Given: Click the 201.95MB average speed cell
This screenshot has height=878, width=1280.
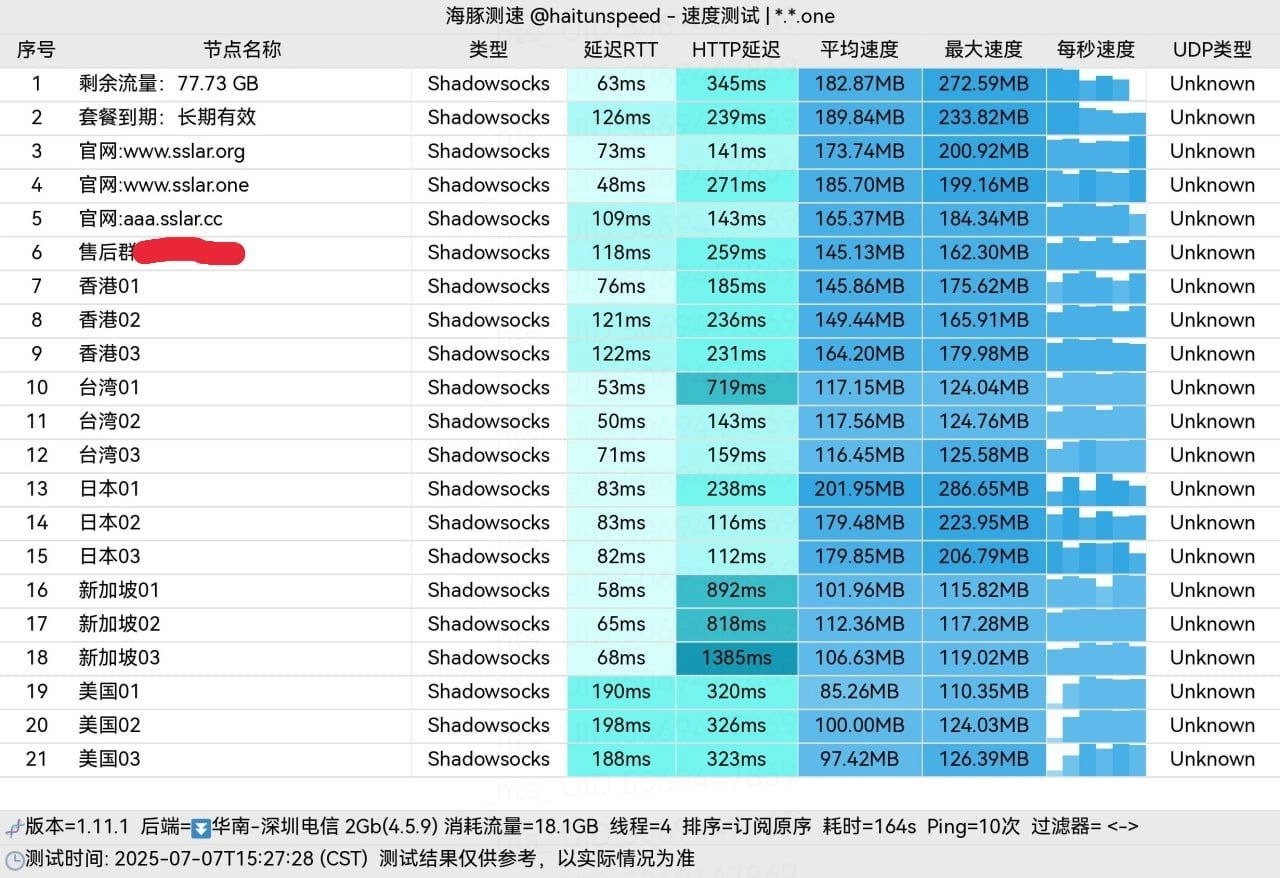Looking at the screenshot, I should (860, 489).
